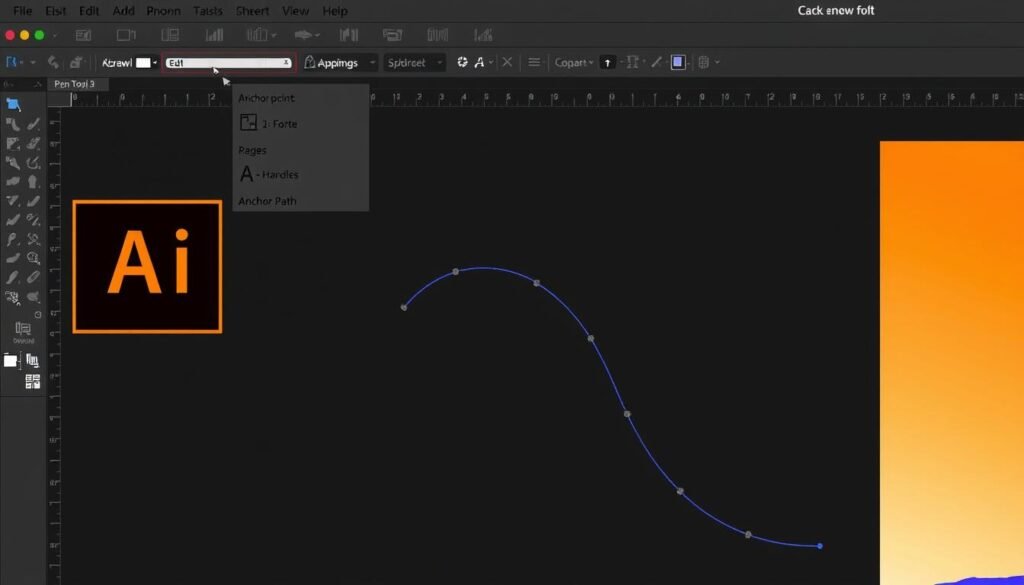Open the Help menu
Viewport: 1024px width, 585px height.
[335, 11]
